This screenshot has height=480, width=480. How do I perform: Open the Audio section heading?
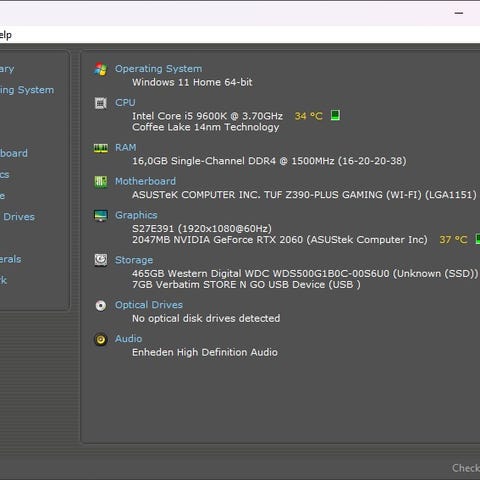(128, 339)
